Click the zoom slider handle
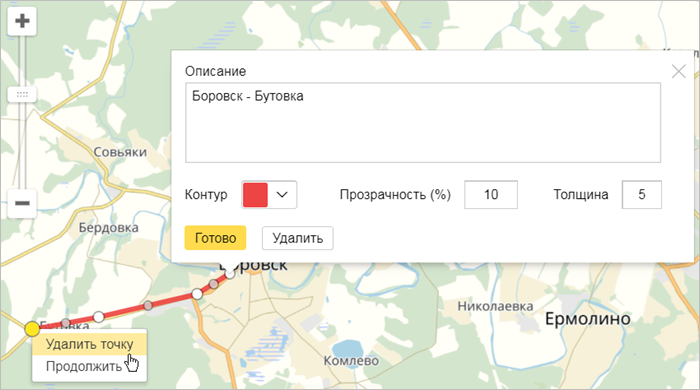The image size is (700, 390). (x=22, y=95)
